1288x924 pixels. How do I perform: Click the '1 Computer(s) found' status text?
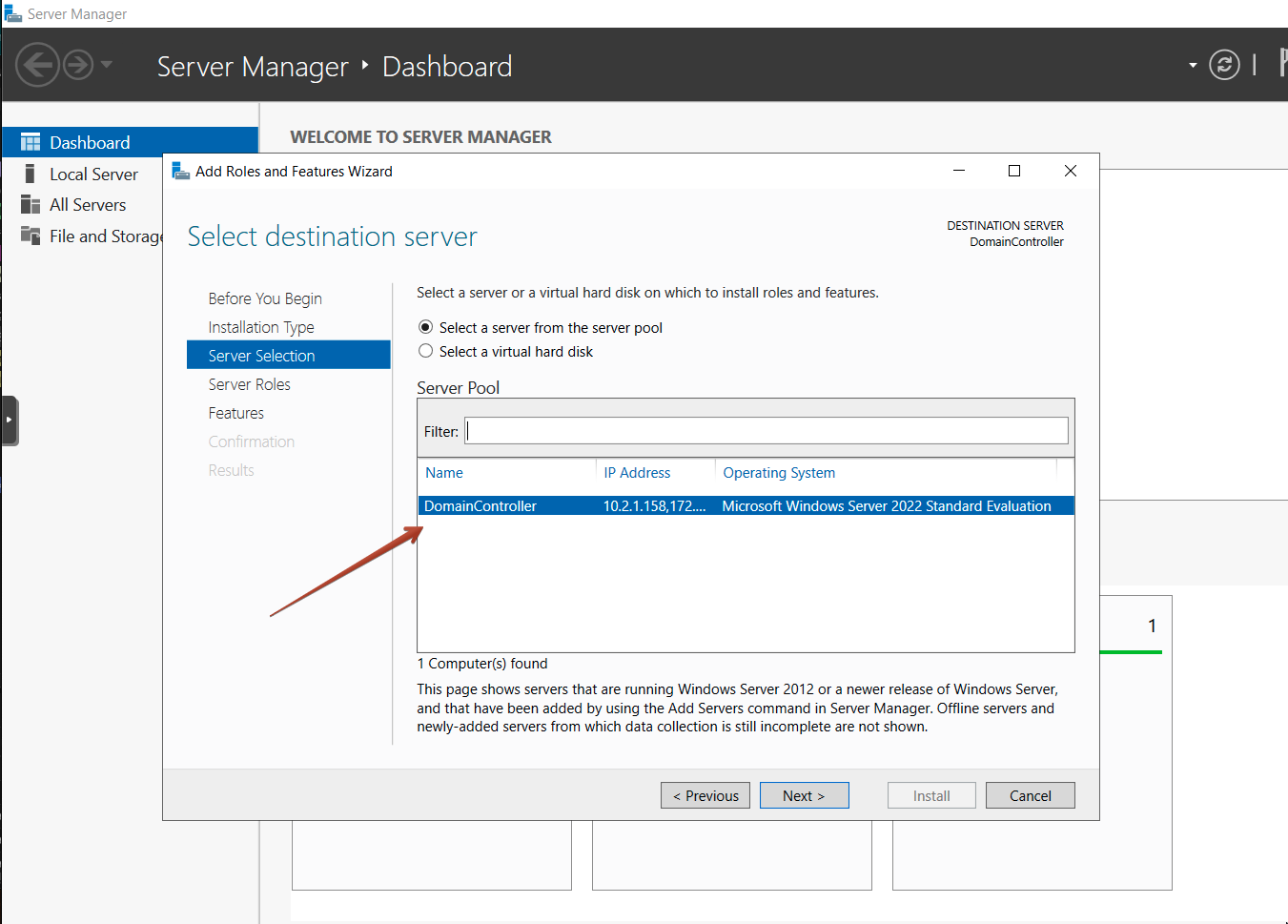[482, 664]
